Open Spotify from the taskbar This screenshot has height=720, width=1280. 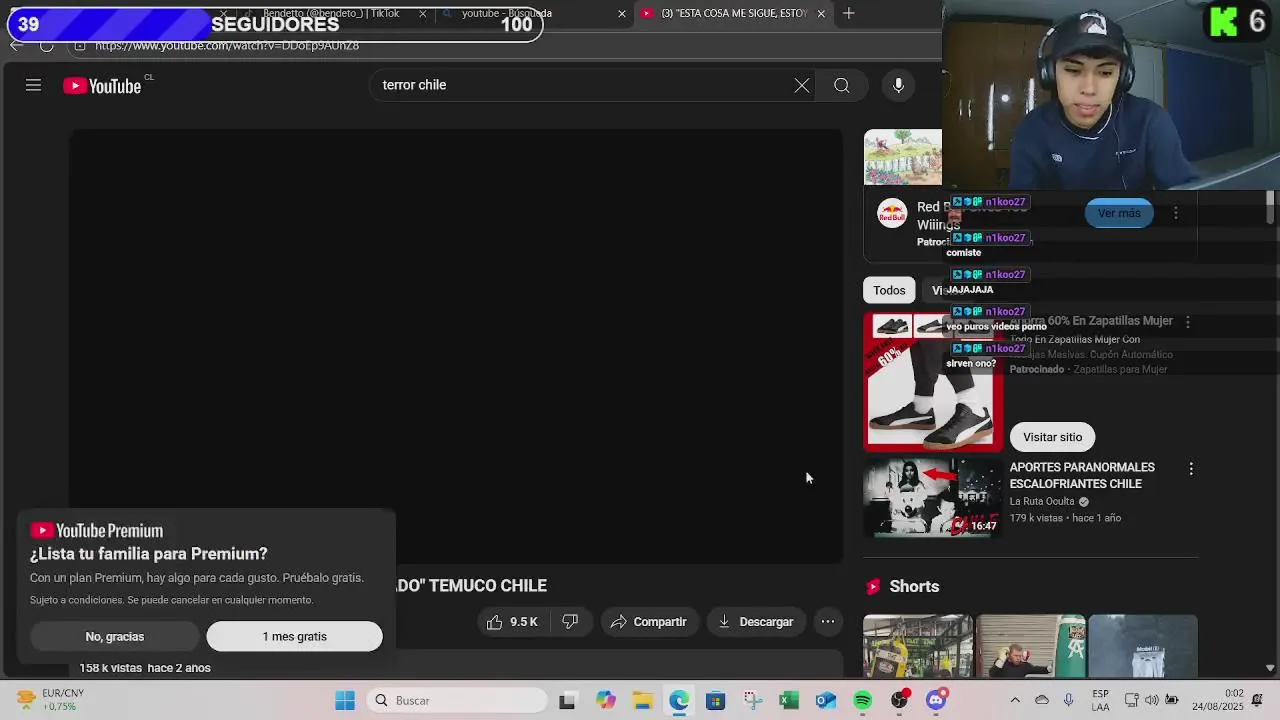862,700
